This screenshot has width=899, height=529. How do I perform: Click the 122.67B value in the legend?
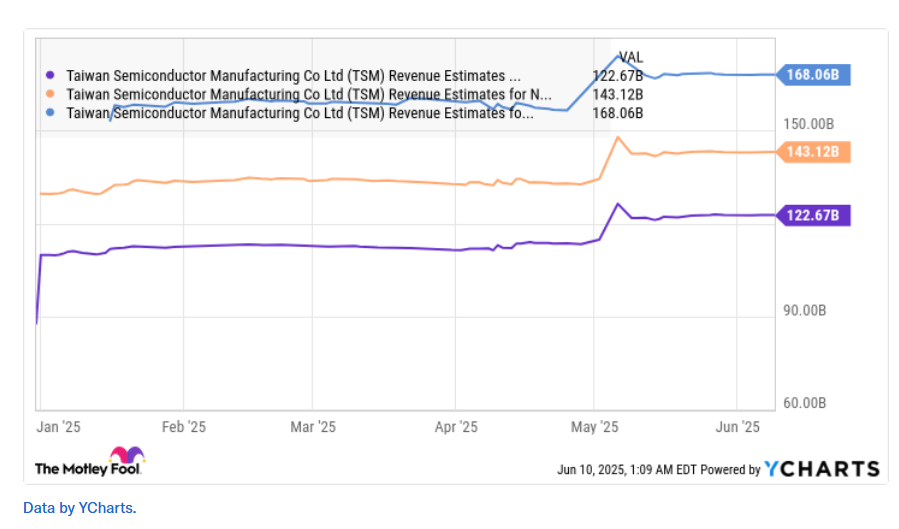[617, 76]
